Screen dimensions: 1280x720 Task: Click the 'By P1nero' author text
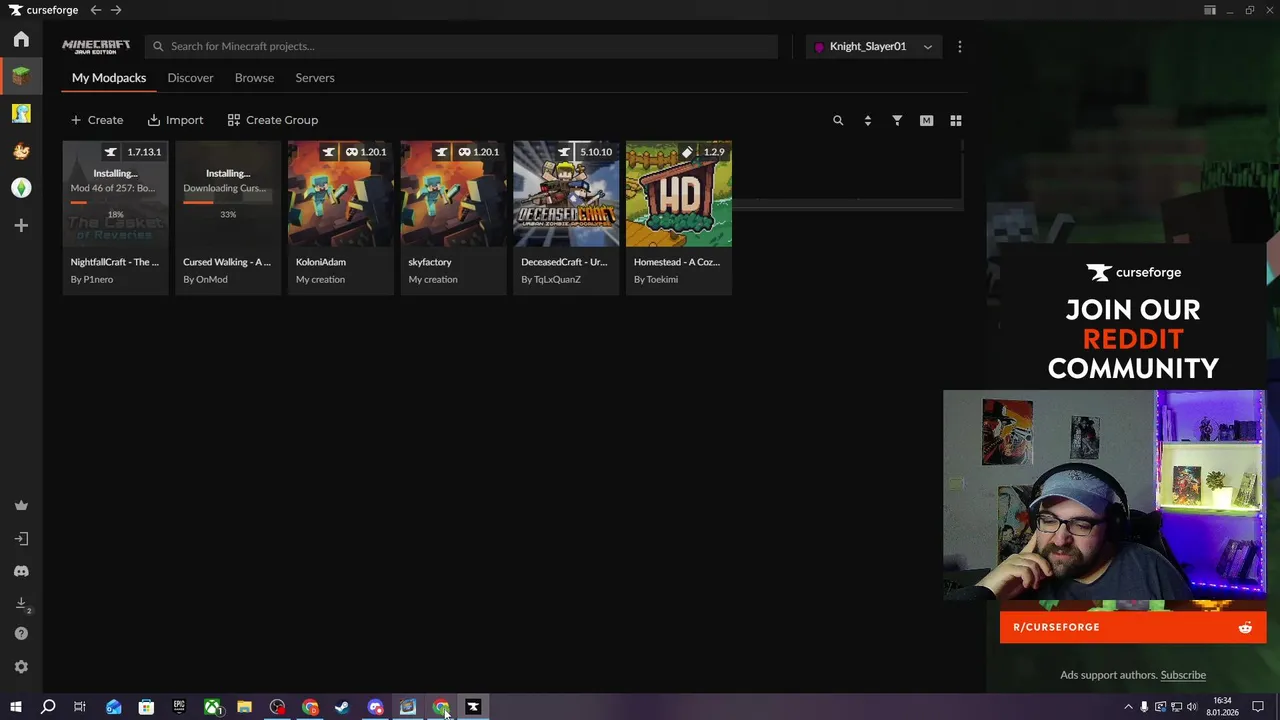92,280
